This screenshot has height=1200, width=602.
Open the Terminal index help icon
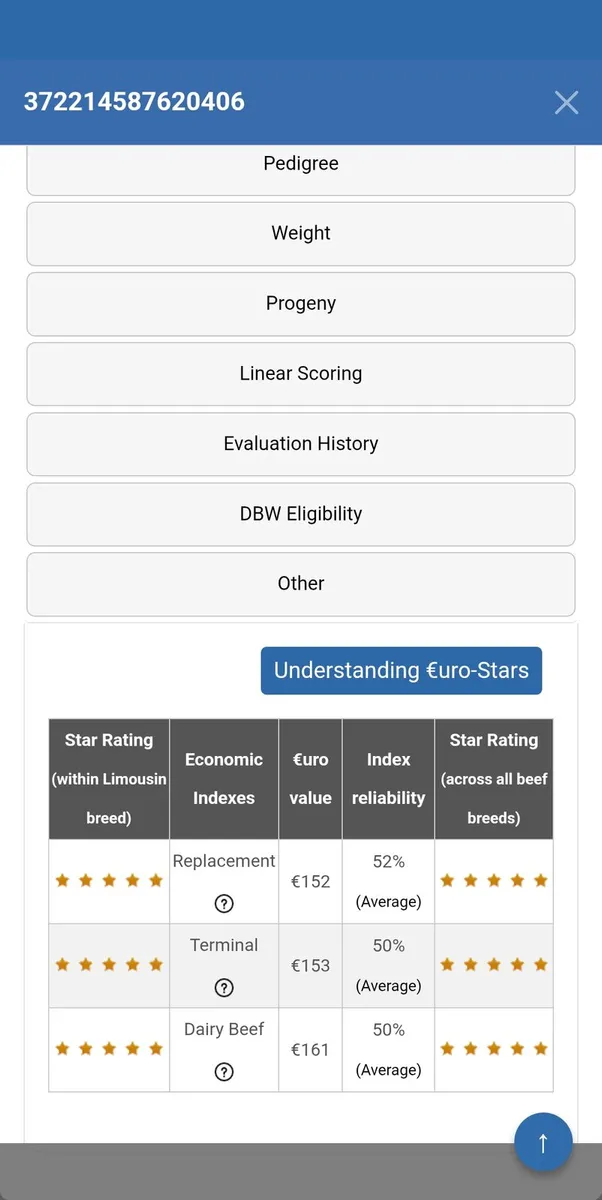pos(224,987)
